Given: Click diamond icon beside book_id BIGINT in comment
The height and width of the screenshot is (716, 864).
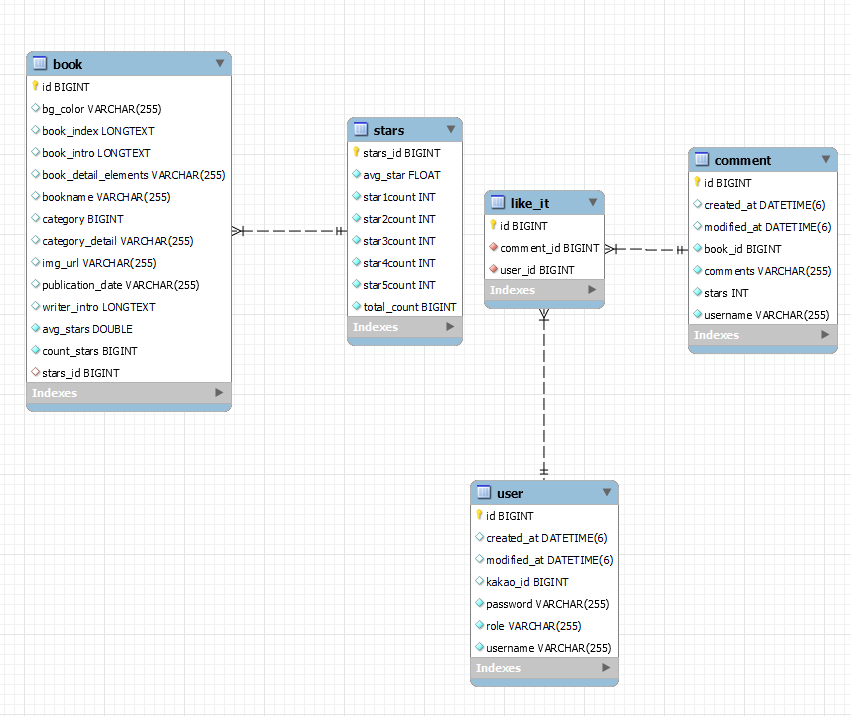Looking at the screenshot, I should [698, 248].
